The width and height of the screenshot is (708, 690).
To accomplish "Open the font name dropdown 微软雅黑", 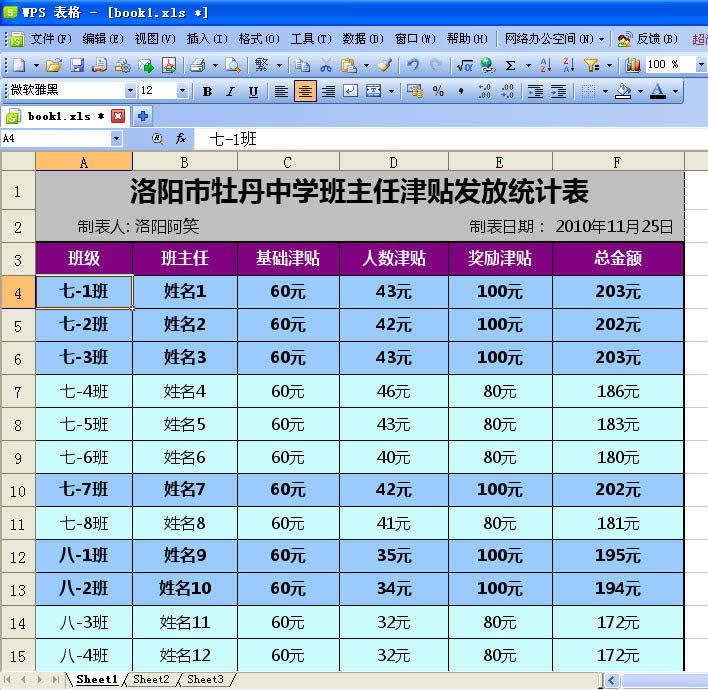I will (x=125, y=91).
